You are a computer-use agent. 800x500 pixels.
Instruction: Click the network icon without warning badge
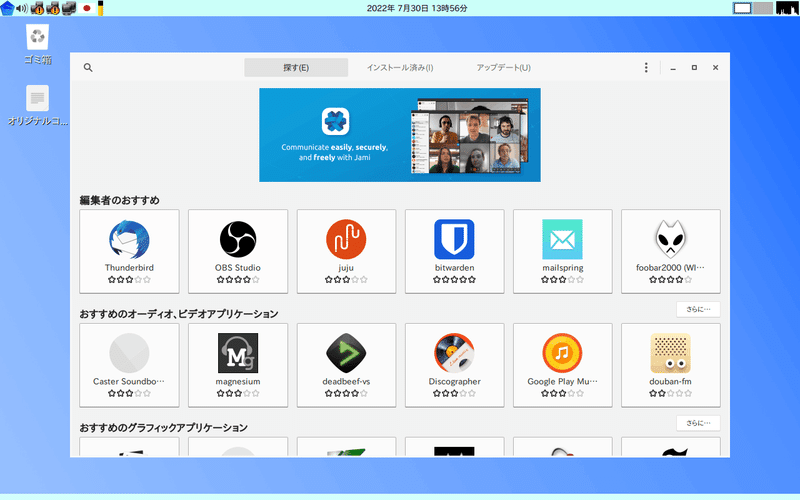pyautogui.click(x=68, y=8)
